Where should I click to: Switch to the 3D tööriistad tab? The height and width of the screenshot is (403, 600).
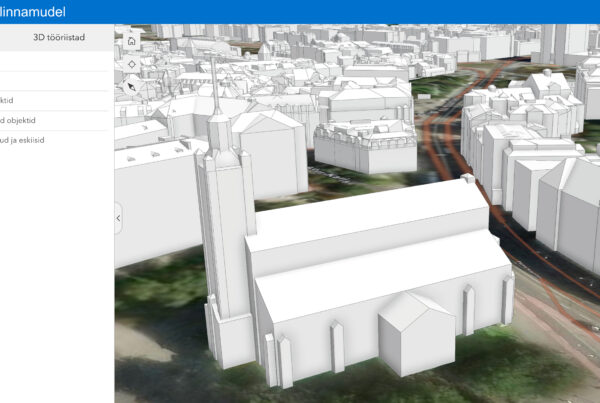(x=58, y=37)
